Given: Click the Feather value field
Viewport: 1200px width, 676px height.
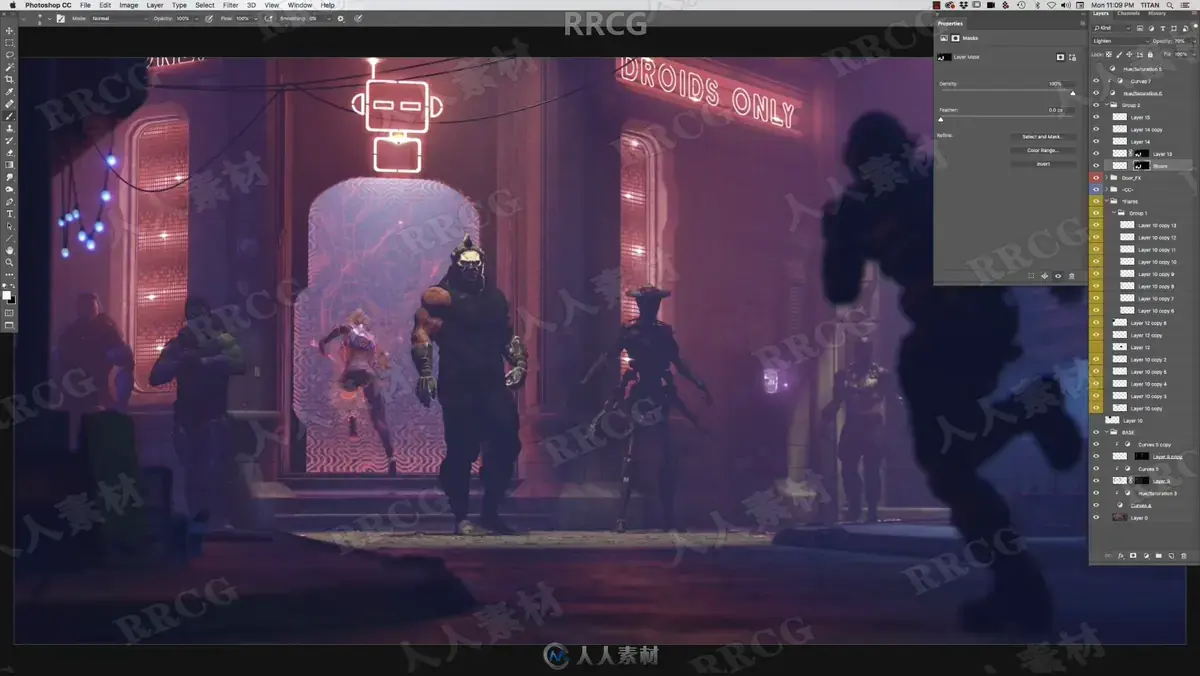Looking at the screenshot, I should [x=1061, y=110].
